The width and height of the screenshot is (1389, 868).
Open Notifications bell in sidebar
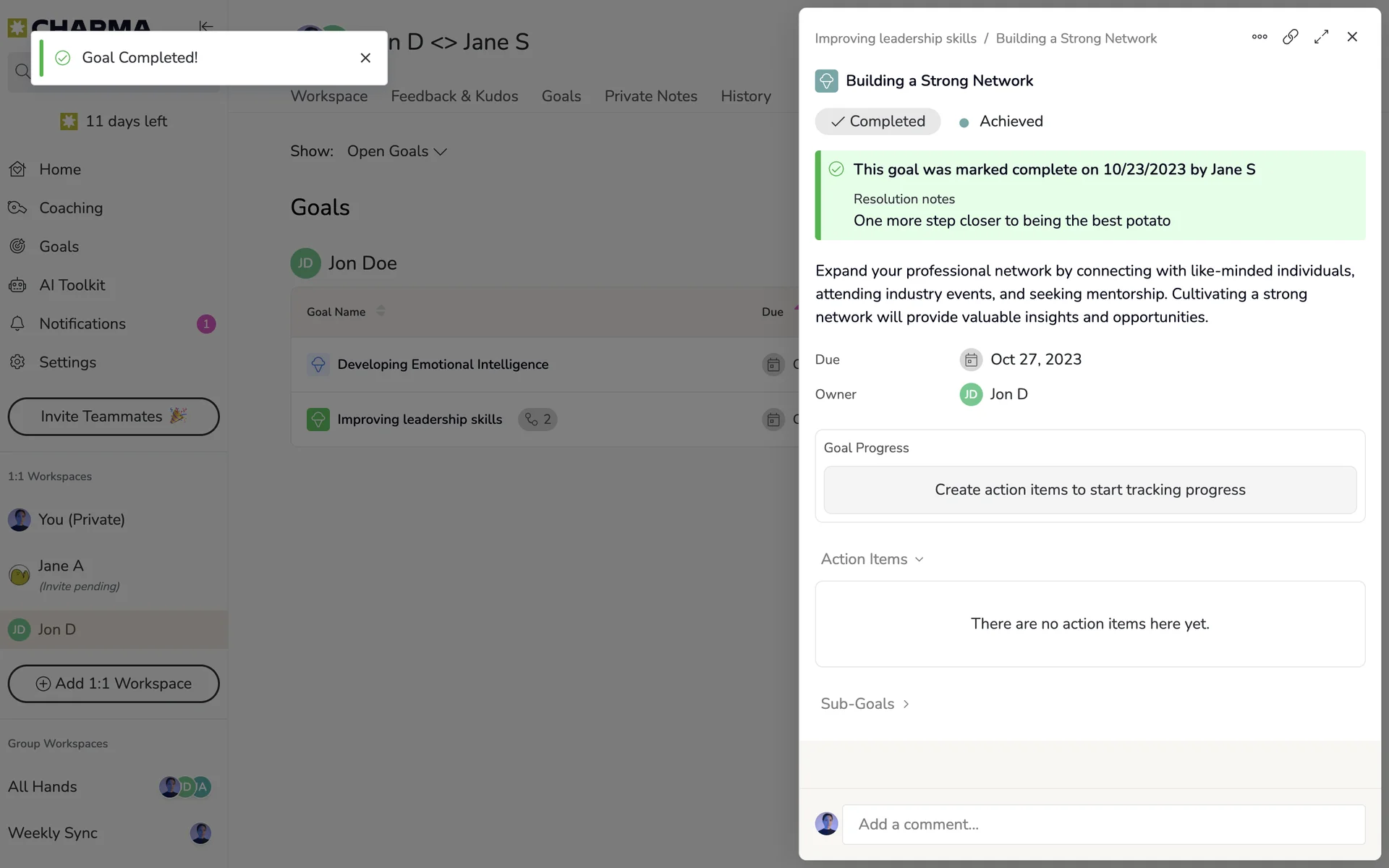pyautogui.click(x=17, y=323)
